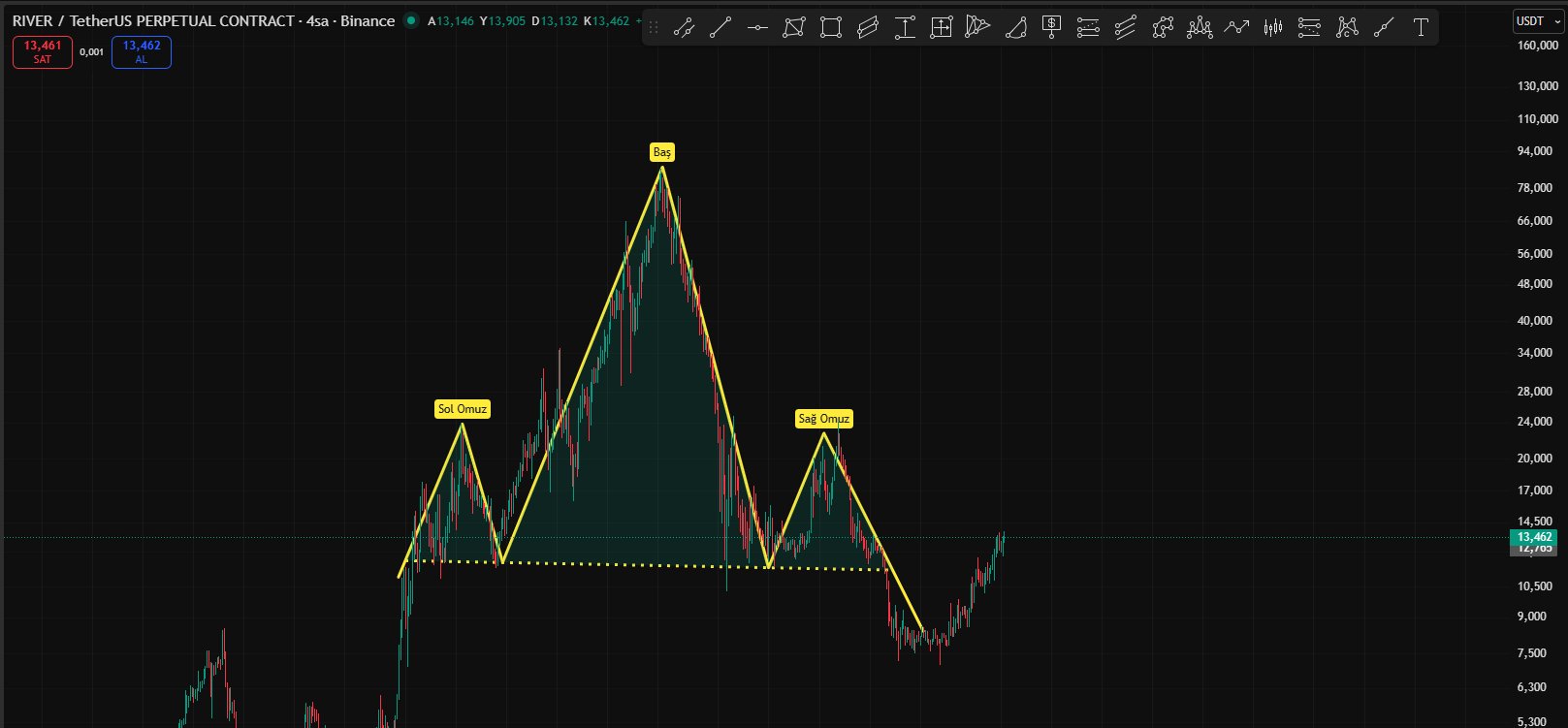The image size is (1568, 728).
Task: Select the bars pattern candlestick tool
Action: point(1273,28)
